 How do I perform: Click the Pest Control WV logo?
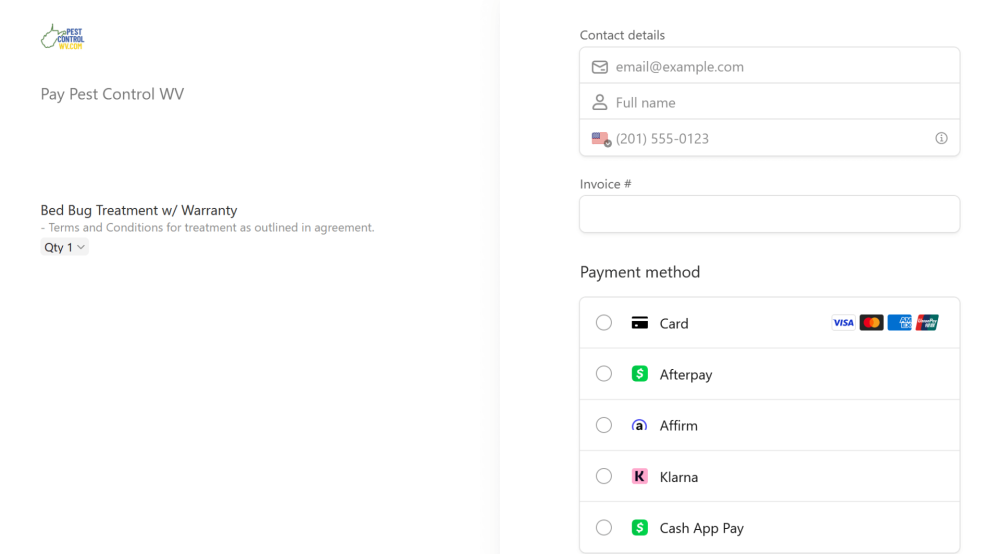(62, 37)
